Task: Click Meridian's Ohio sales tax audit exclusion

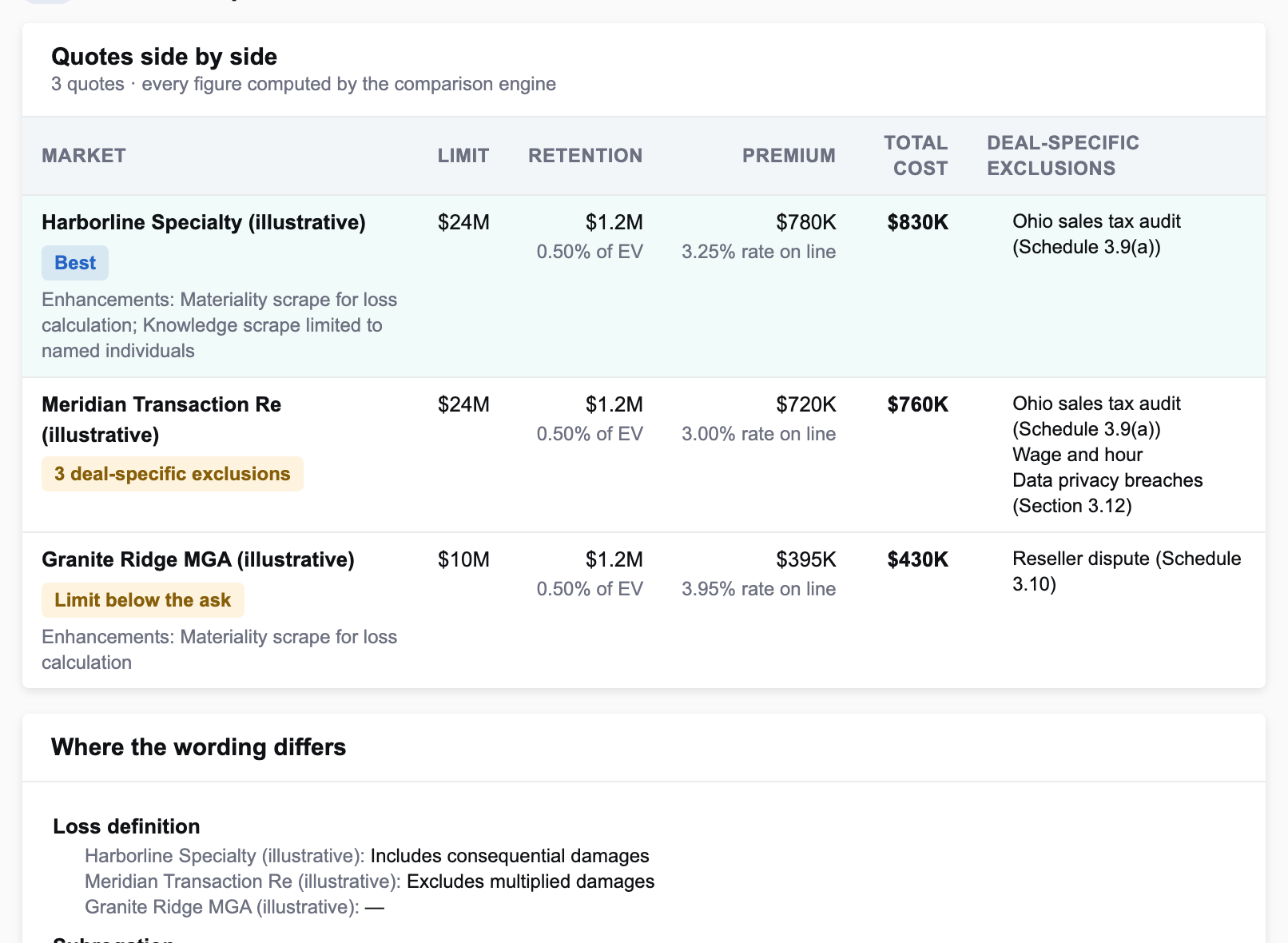Action: click(x=1096, y=416)
